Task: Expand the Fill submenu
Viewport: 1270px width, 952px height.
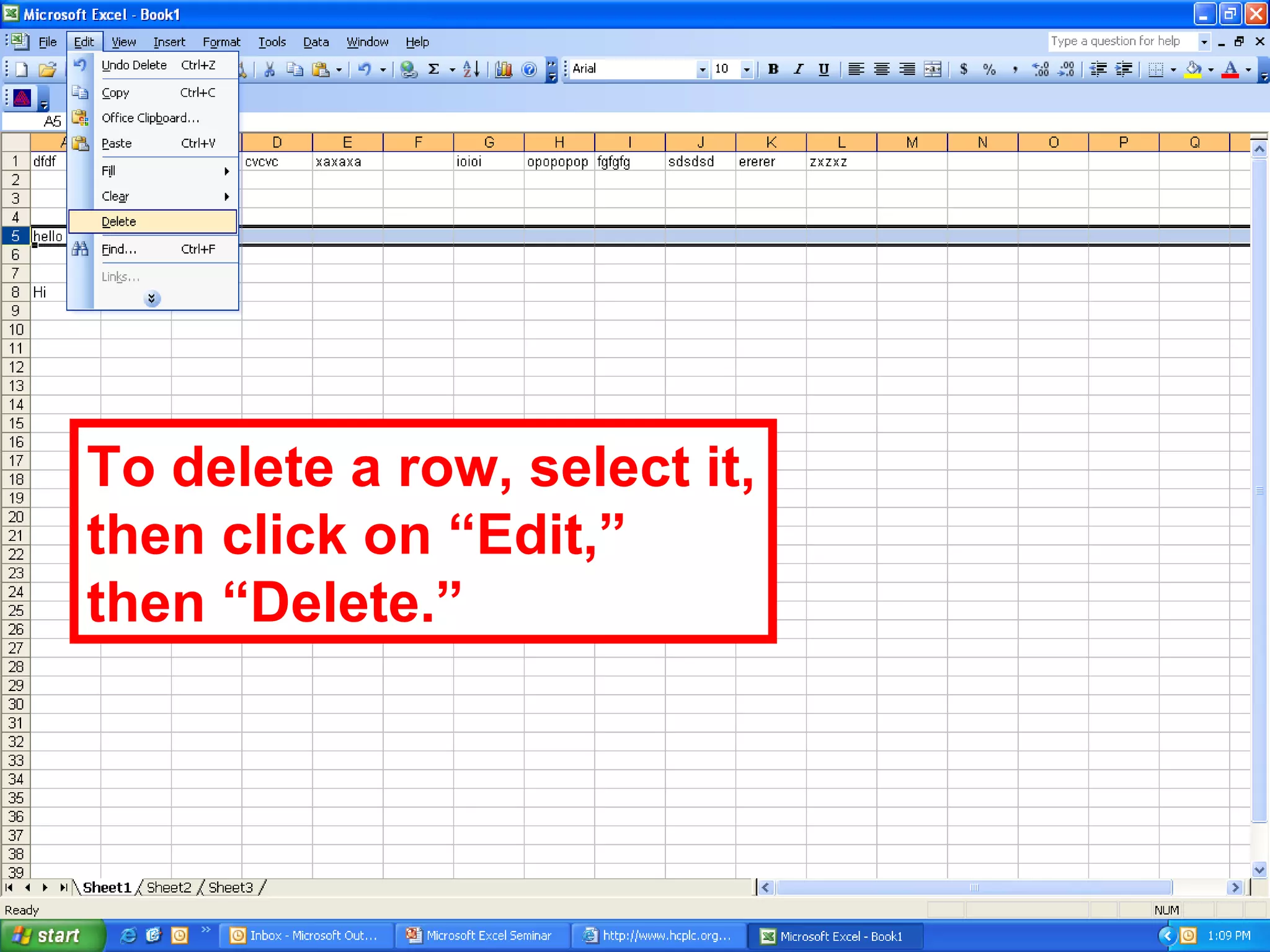Action: pos(153,171)
